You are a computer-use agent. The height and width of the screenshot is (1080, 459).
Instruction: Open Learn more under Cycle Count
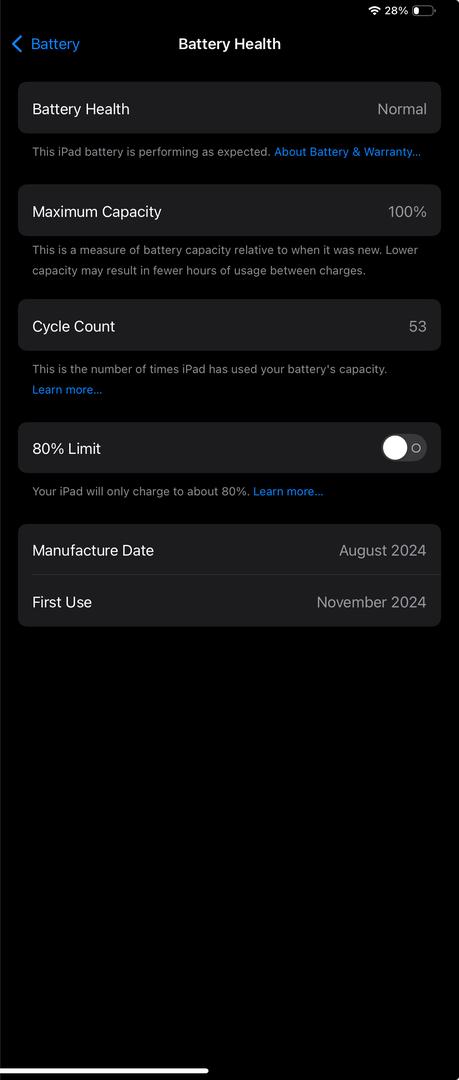pos(67,390)
